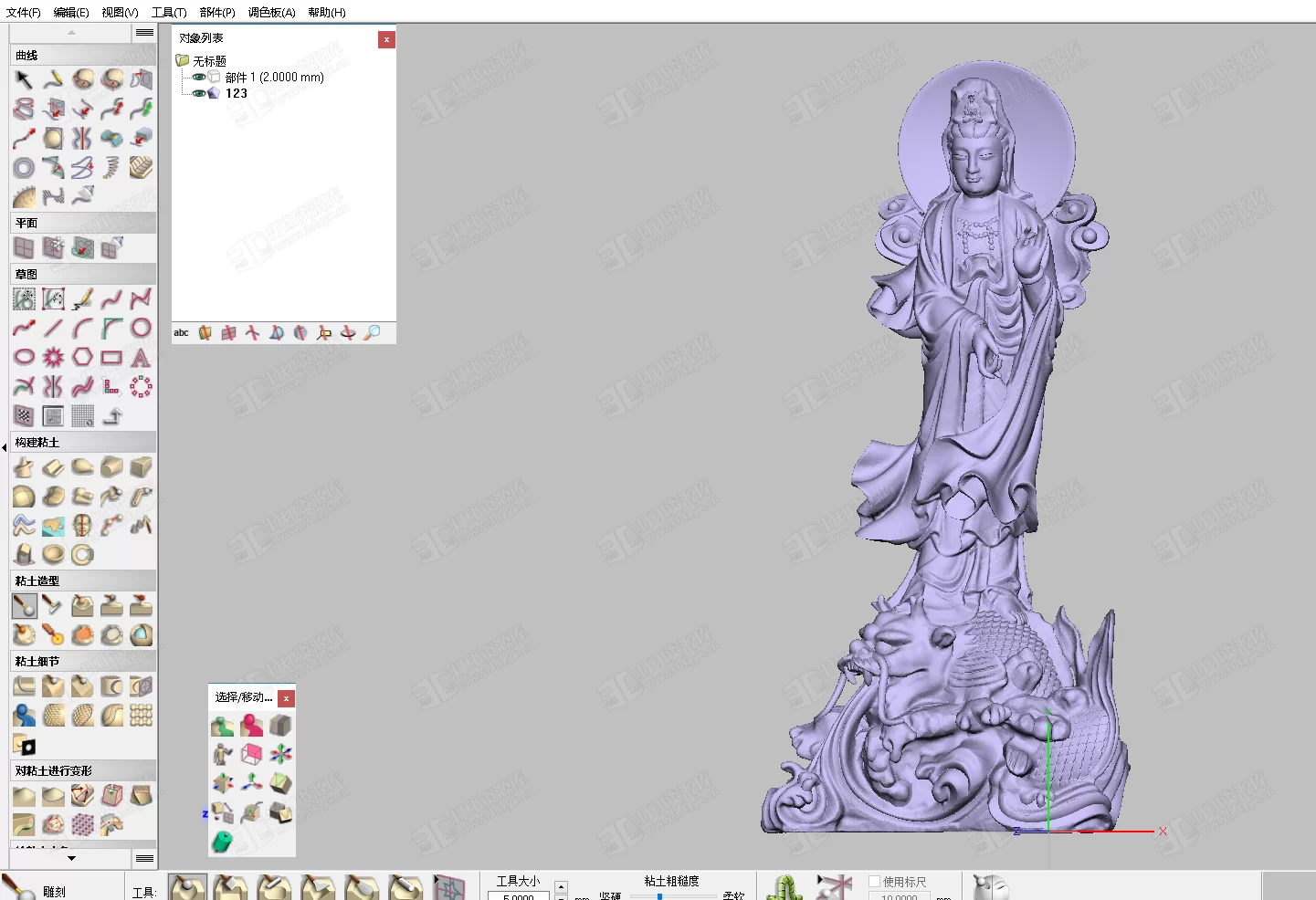Click the red figure icon in 选择/移动 palette
This screenshot has height=900, width=1316.
click(251, 726)
